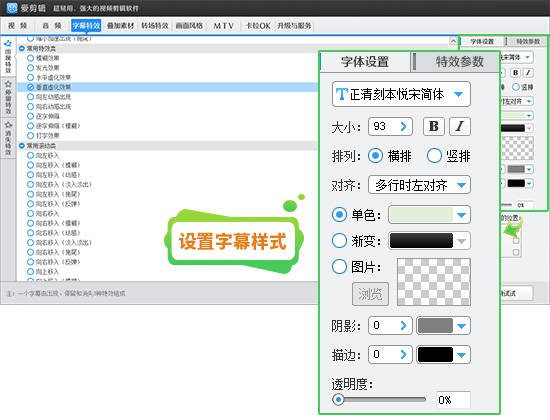
Task: Toggle Bold in the enlarged font panel
Action: (x=434, y=126)
